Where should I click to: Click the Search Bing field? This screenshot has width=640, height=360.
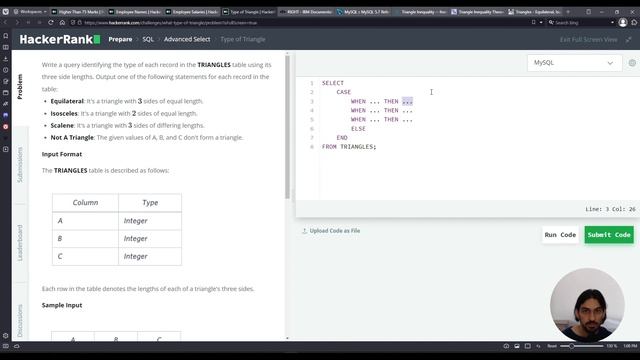click(581, 22)
